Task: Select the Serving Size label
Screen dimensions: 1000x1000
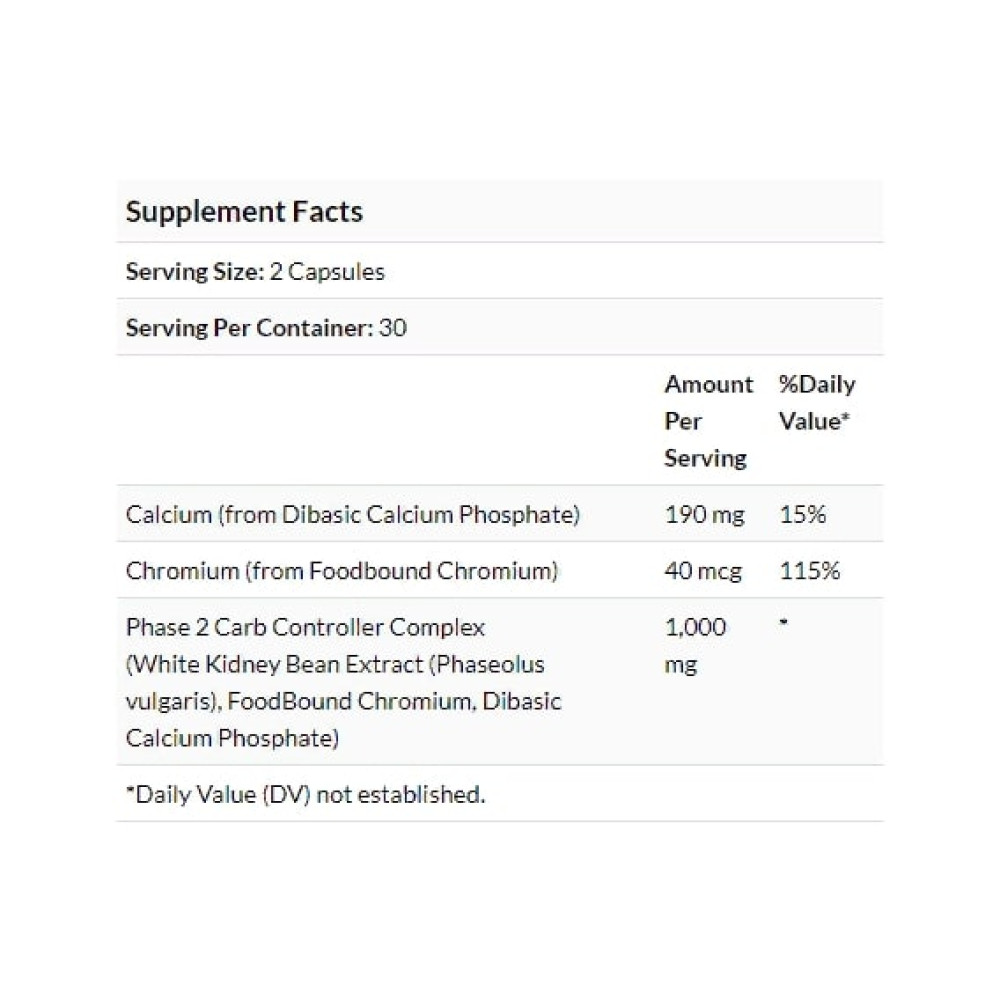Action: [195, 272]
